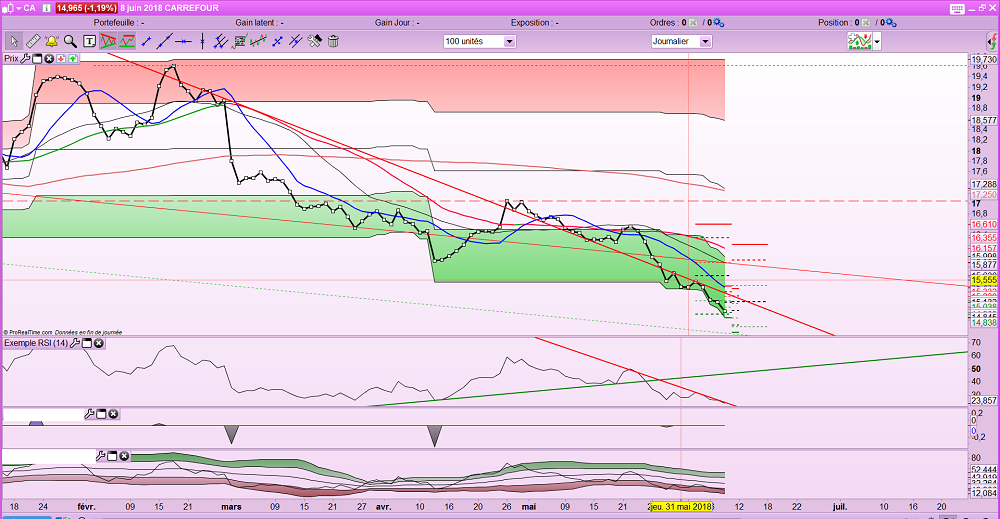
Task: Click the 19,730 price axis label
Action: point(984,59)
